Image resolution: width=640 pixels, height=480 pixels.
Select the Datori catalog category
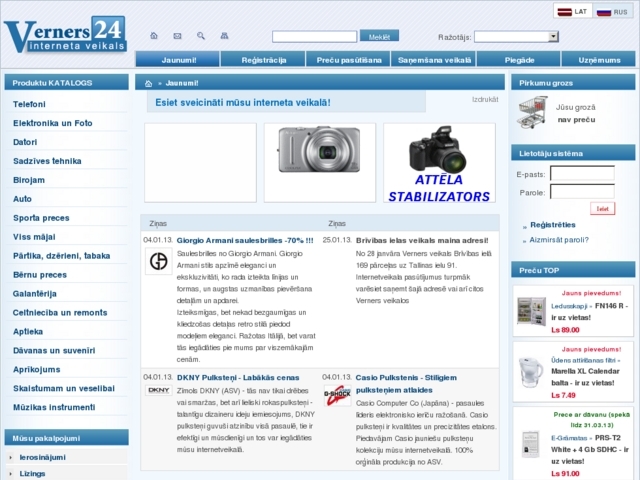tap(25, 142)
